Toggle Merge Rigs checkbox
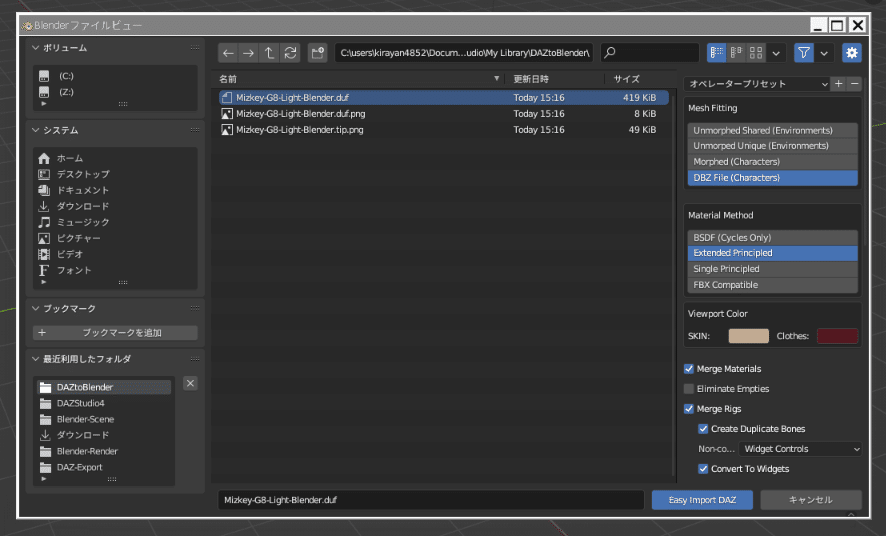886x536 pixels. click(688, 409)
